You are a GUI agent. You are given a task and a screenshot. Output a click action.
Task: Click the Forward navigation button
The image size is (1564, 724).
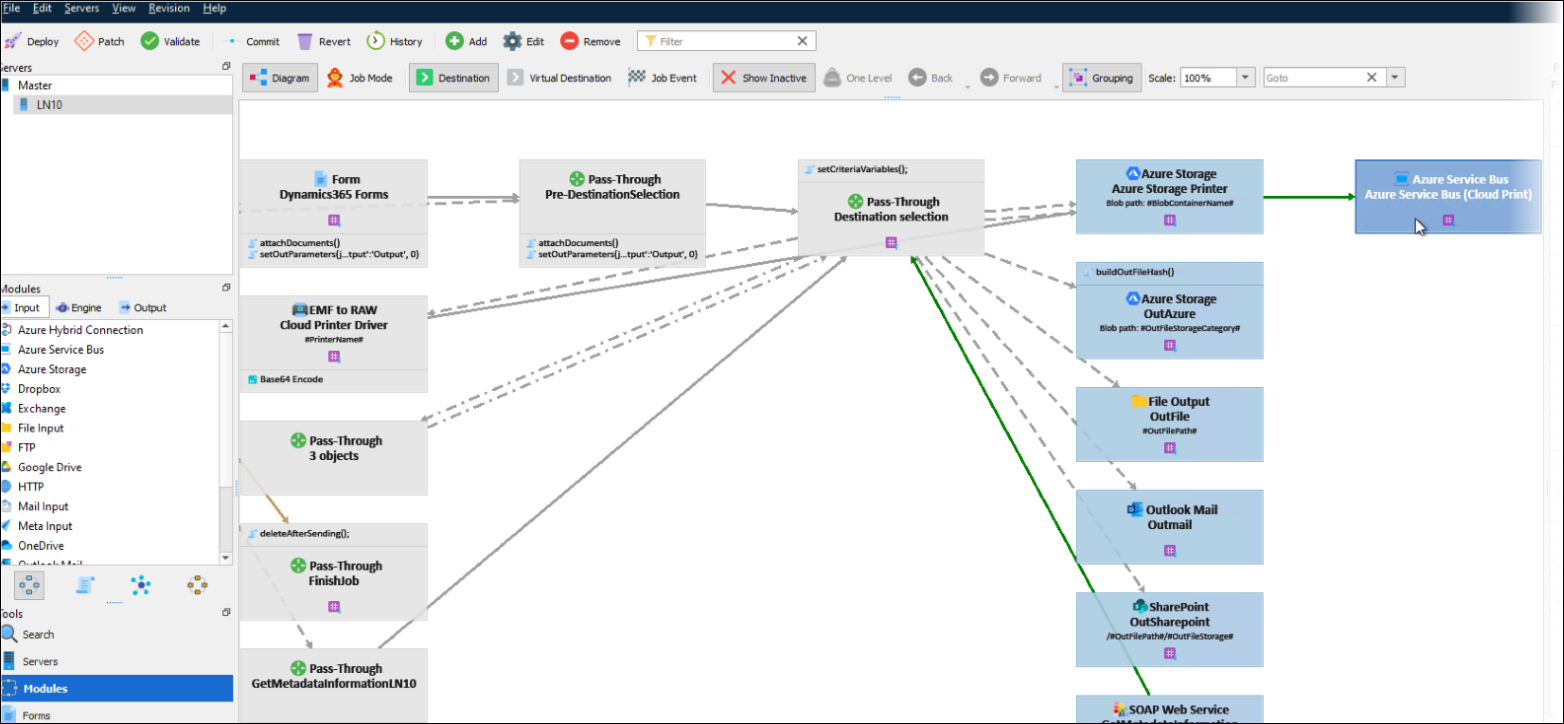pyautogui.click(x=1011, y=78)
